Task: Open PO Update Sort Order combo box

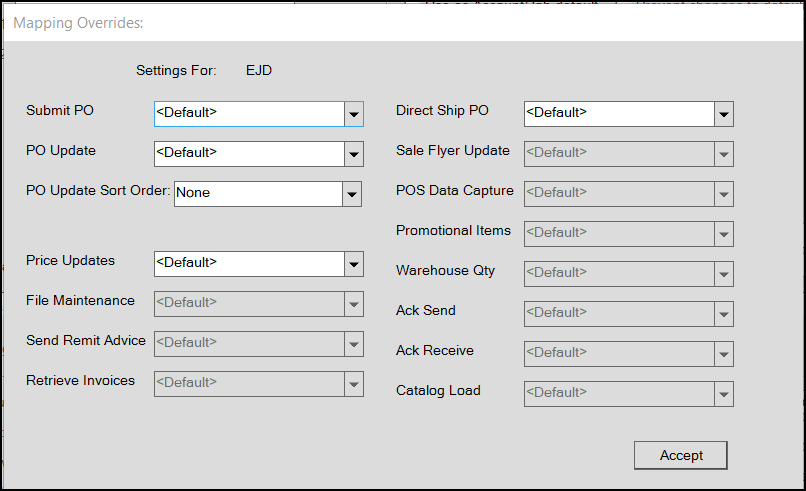Action: click(x=268, y=194)
